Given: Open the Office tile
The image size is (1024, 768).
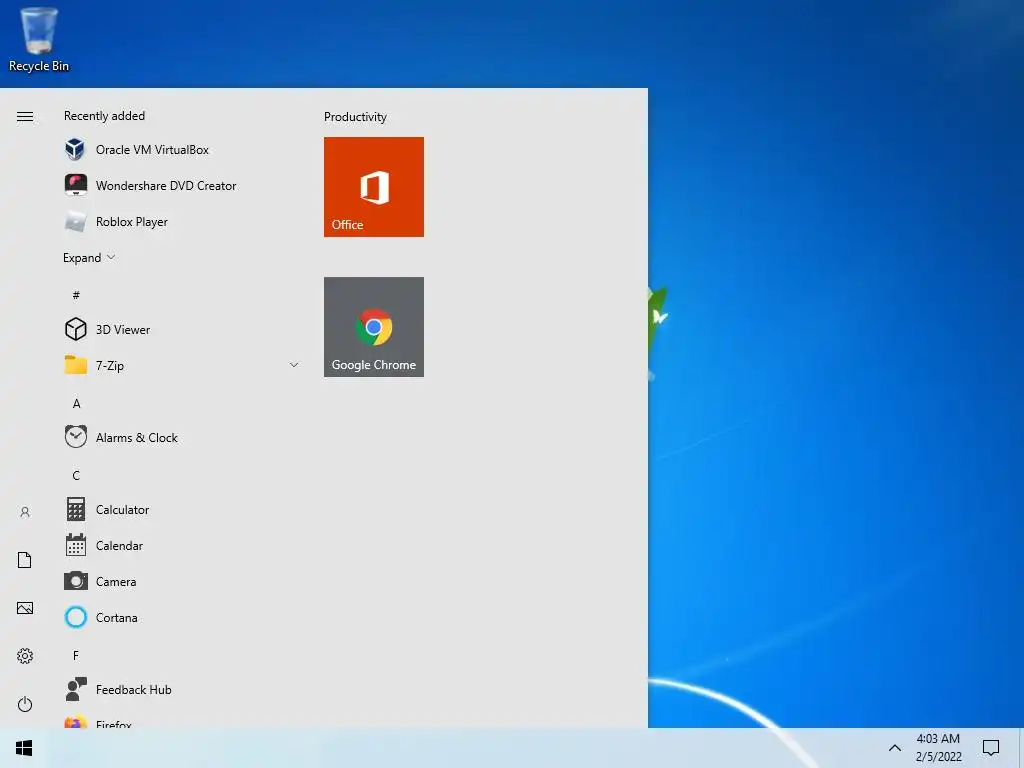Looking at the screenshot, I should click(374, 187).
